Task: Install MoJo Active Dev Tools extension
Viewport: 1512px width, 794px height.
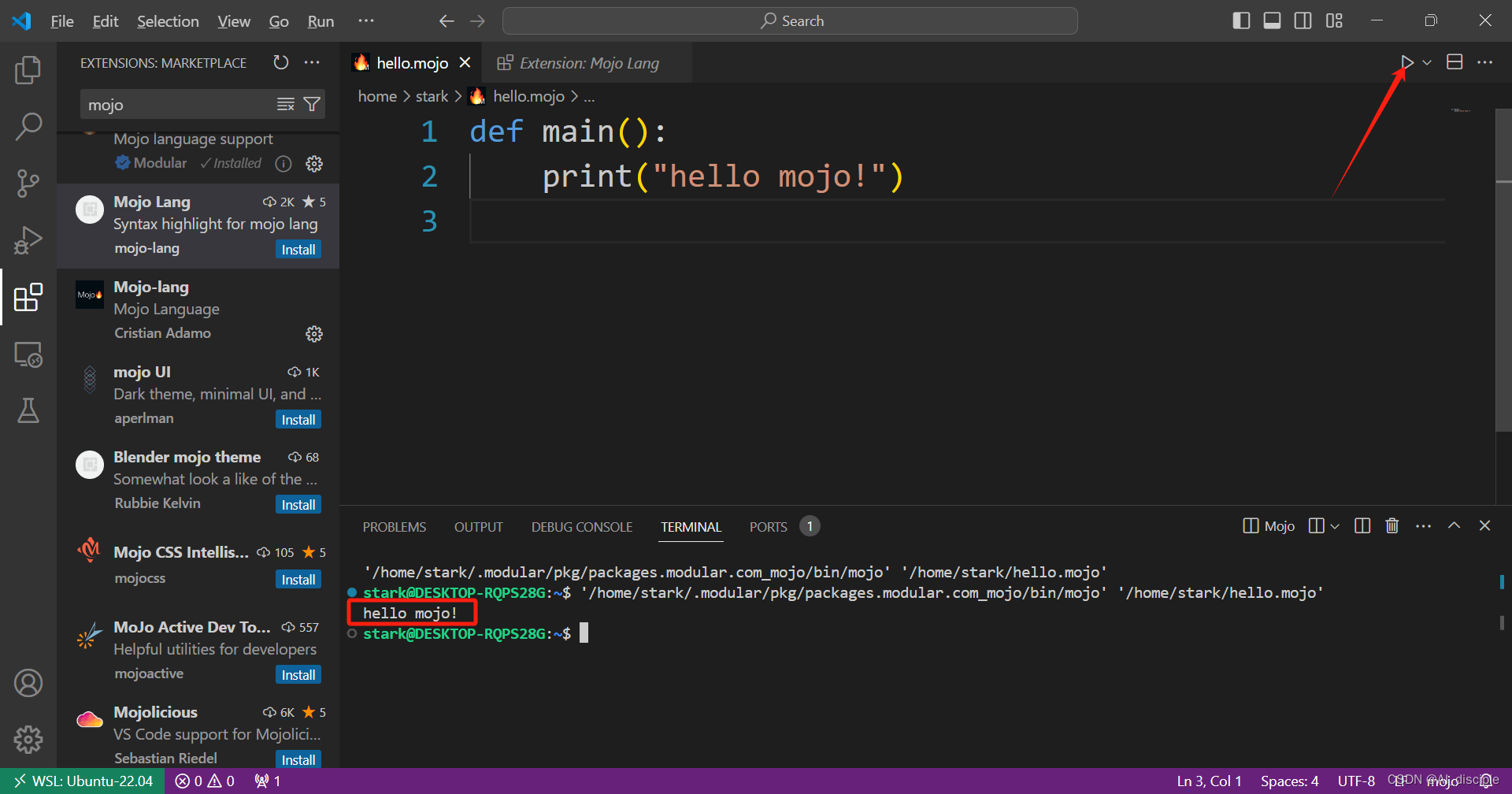Action: pyautogui.click(x=298, y=675)
